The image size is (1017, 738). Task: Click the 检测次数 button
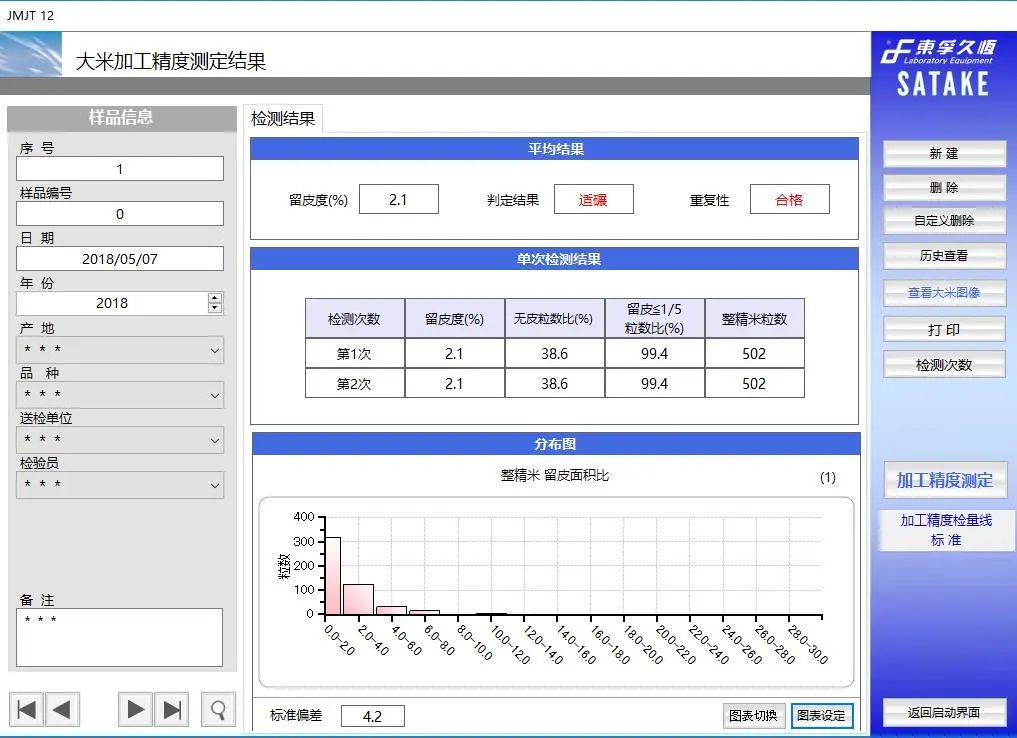point(944,365)
